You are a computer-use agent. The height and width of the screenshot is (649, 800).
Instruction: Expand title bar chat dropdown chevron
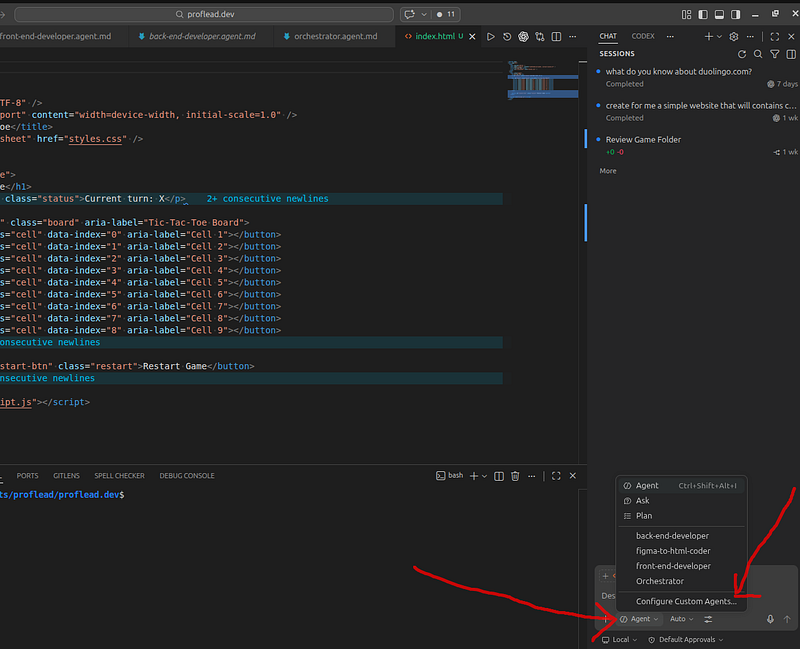pyautogui.click(x=423, y=14)
